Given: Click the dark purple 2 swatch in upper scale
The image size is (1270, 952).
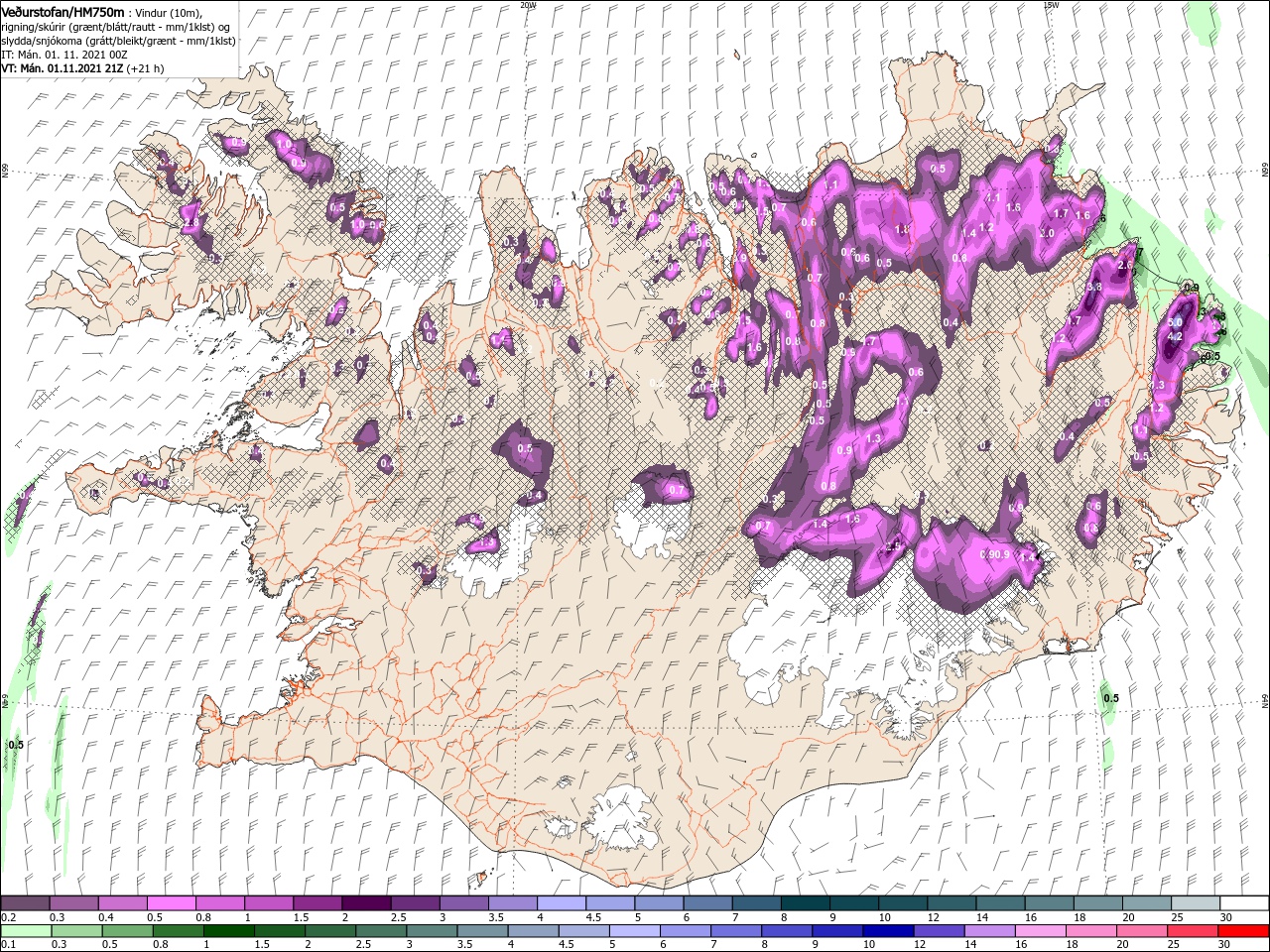Looking at the screenshot, I should coord(365,903).
